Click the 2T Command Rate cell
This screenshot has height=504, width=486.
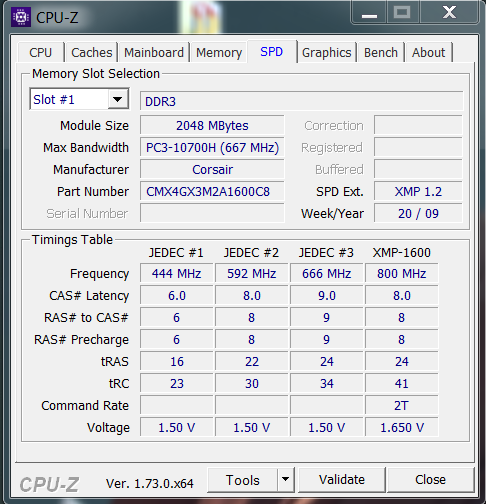402,405
